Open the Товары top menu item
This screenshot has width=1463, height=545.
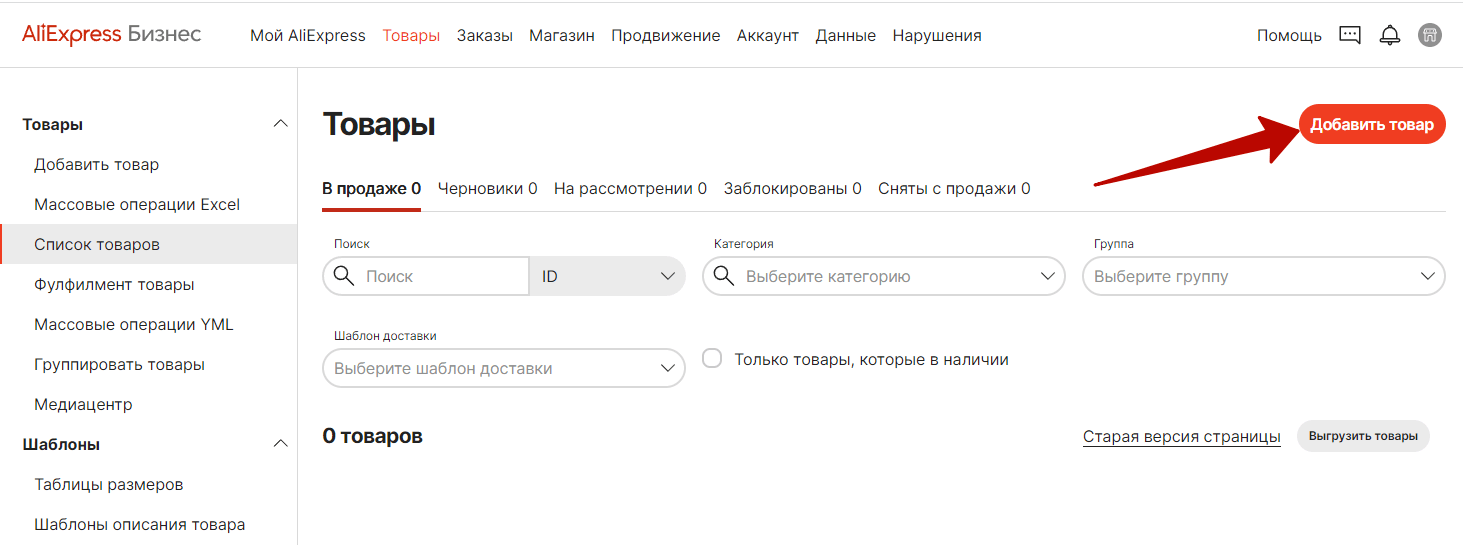(x=411, y=35)
